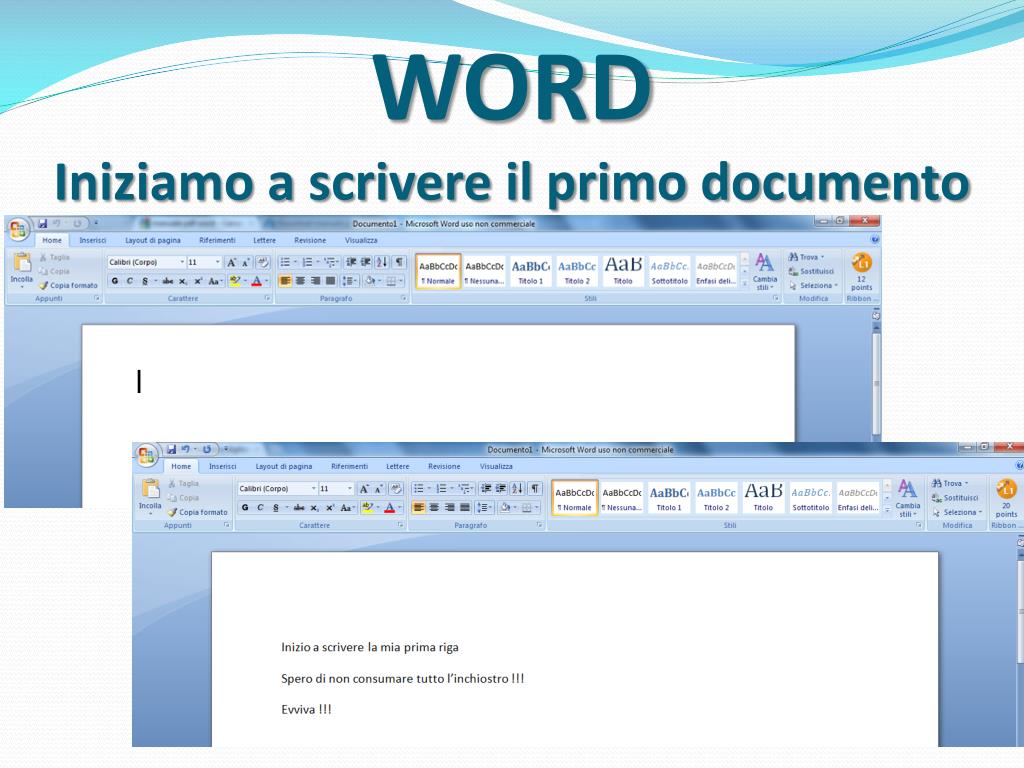
Task: Click multilevel list icon in typed-text Word window
Action: pos(464,488)
